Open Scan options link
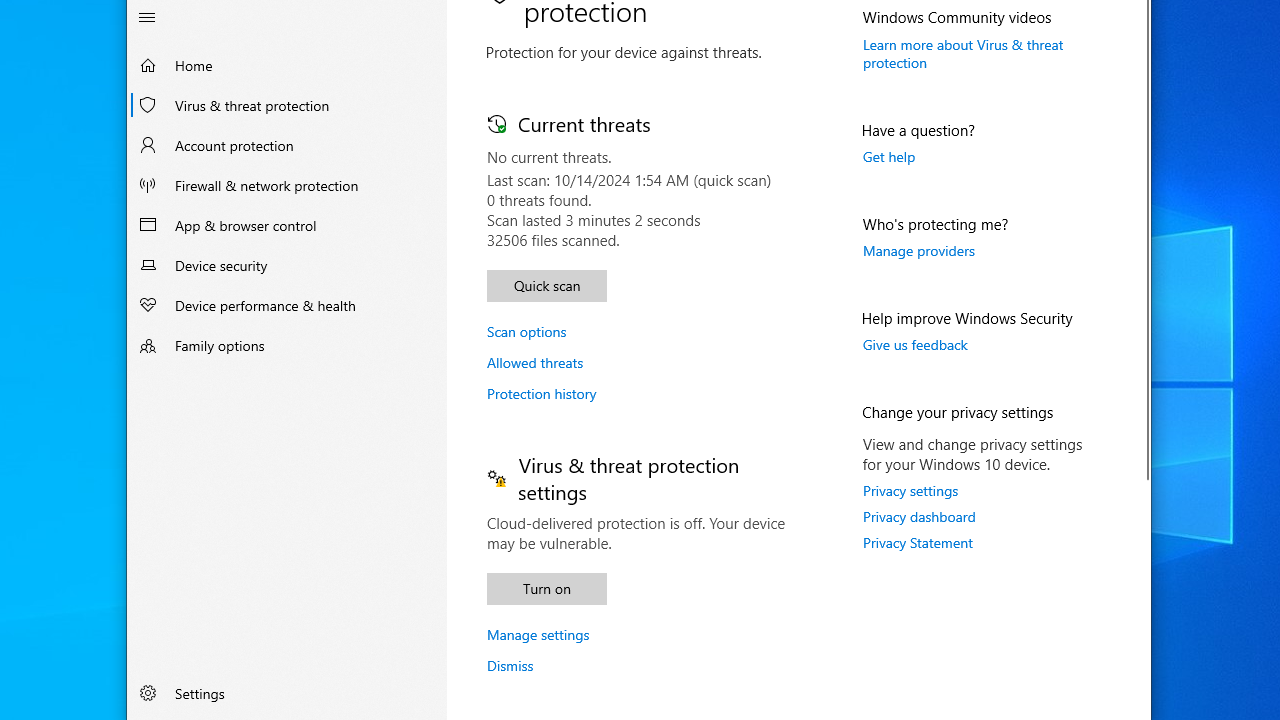Screen dimensions: 1280x720 click(526, 332)
